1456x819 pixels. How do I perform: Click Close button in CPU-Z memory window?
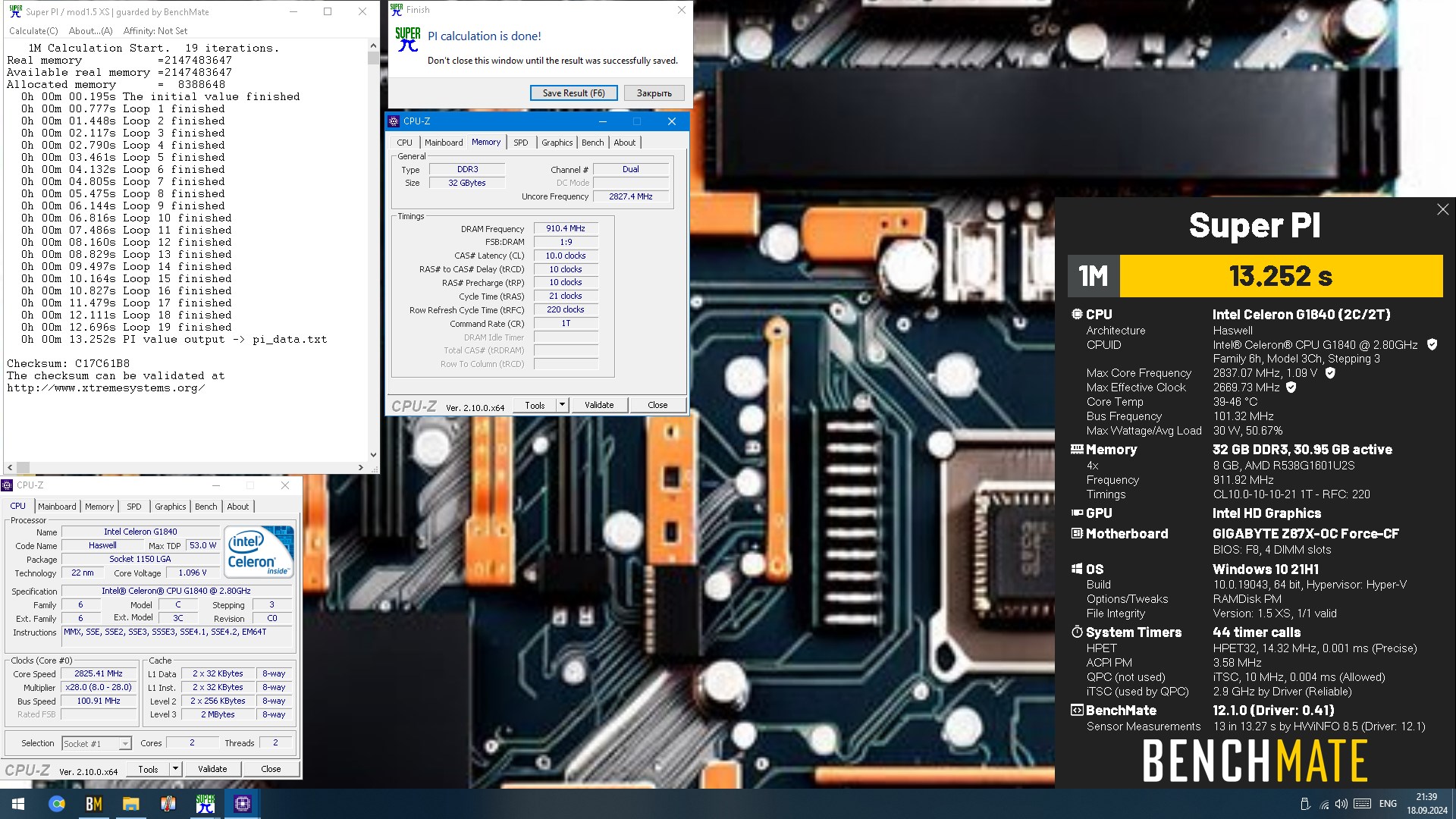point(657,405)
